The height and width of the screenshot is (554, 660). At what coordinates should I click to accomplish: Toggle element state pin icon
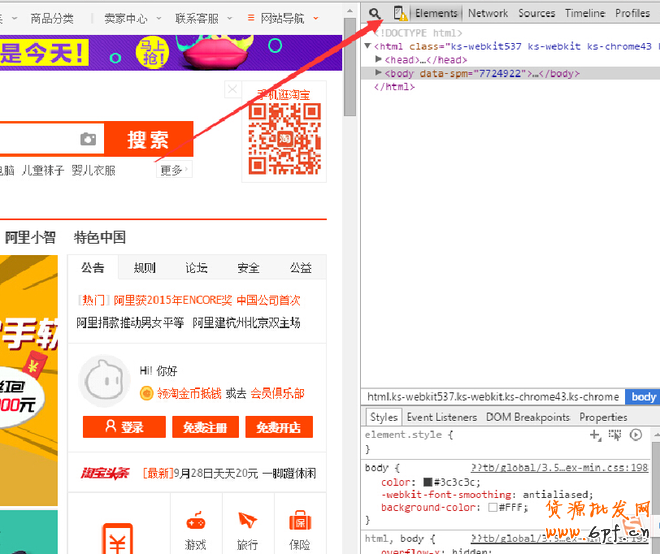(615, 435)
